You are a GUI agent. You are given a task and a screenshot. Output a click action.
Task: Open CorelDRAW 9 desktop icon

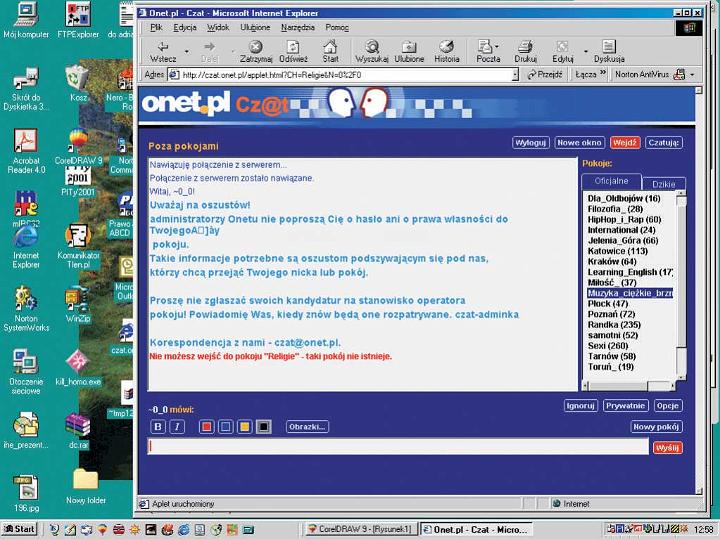click(78, 147)
